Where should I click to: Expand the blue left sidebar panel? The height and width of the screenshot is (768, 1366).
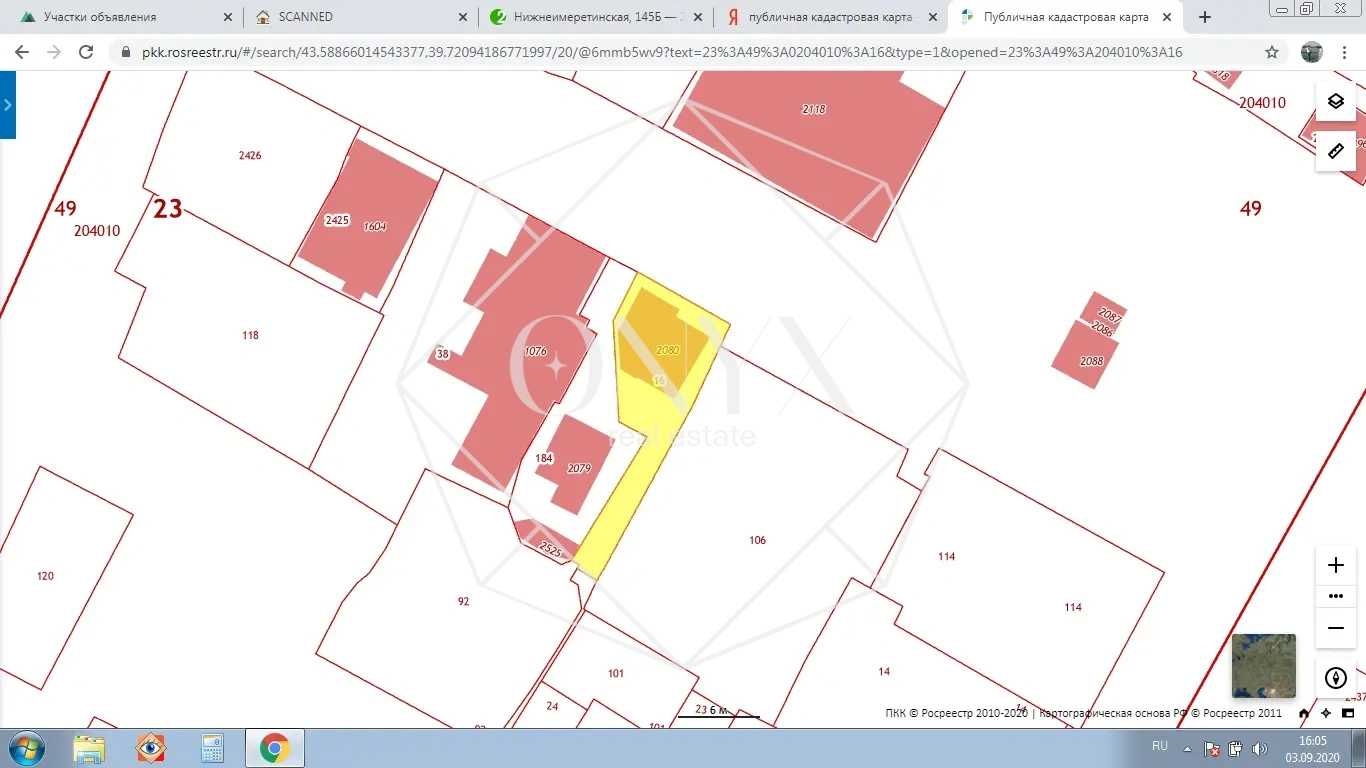click(x=7, y=104)
